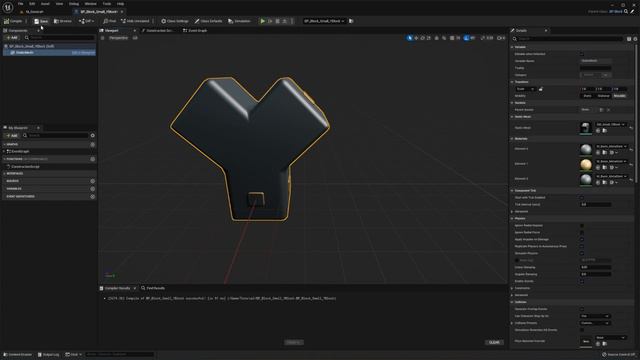Set mobility to Stationary

point(603,96)
